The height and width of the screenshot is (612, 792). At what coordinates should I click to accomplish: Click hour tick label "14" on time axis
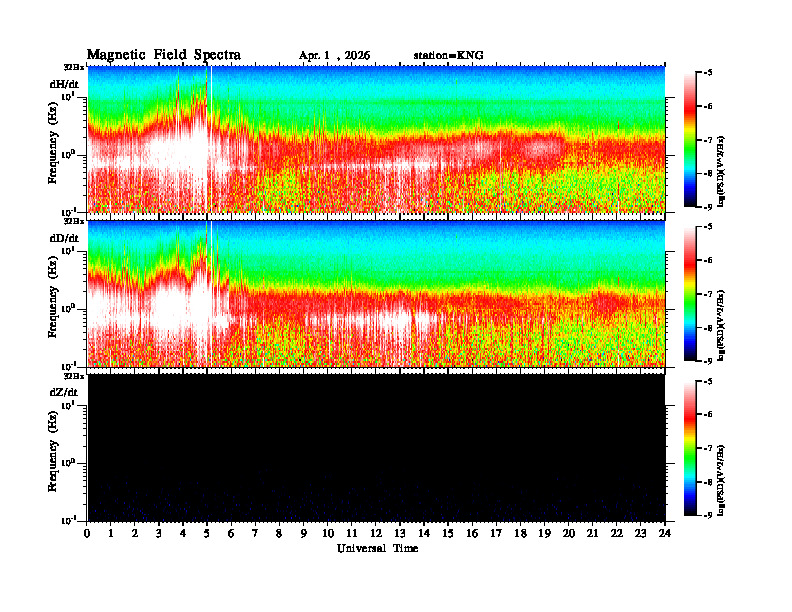[x=424, y=533]
